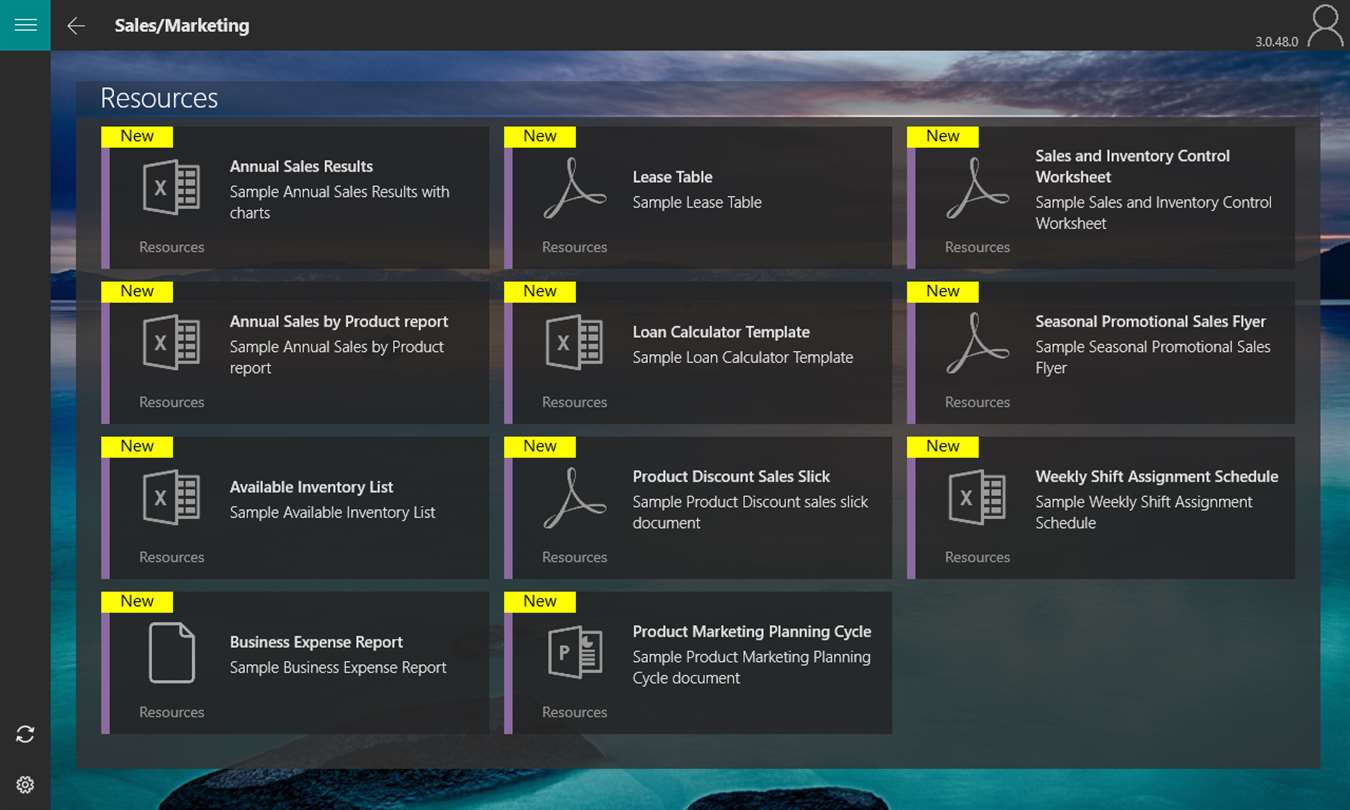The height and width of the screenshot is (810, 1350).
Task: Open the 'Seasonal Promotional Sales Flyer' bold title
Action: [1151, 322]
